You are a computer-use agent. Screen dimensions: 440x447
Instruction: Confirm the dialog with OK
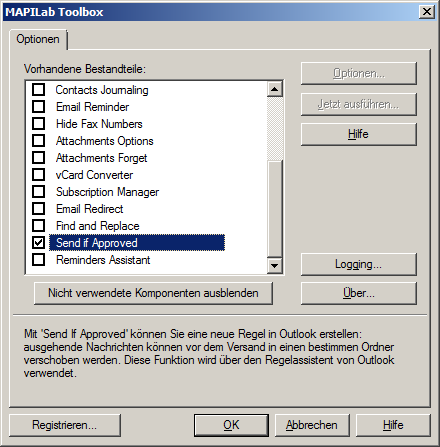tap(231, 425)
